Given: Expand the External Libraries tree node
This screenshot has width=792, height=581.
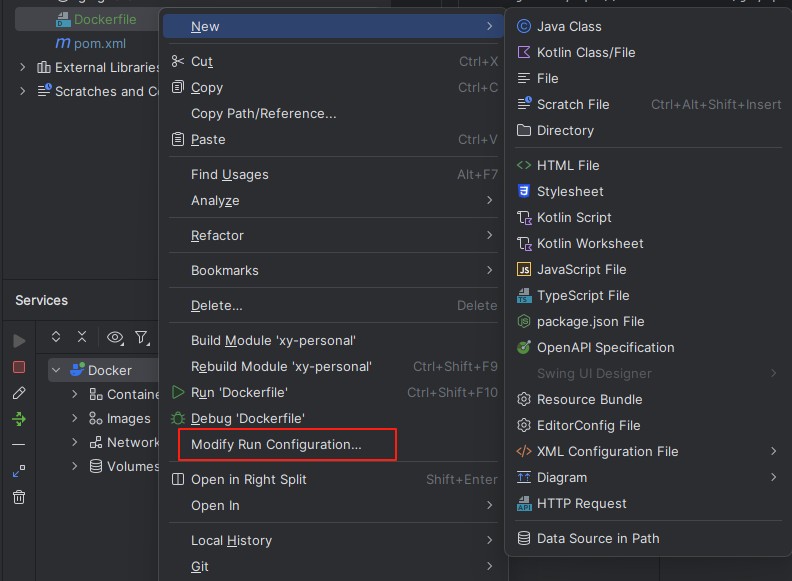Looking at the screenshot, I should pyautogui.click(x=23, y=67).
